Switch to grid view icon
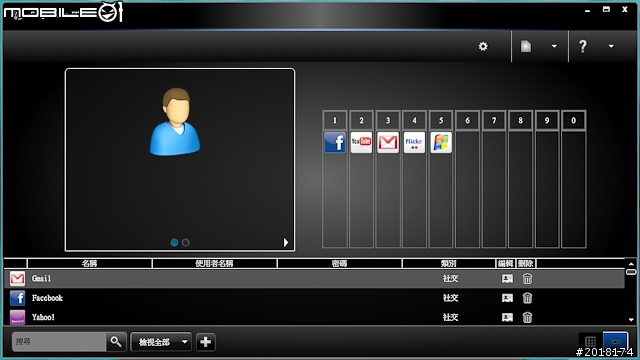 590,341
